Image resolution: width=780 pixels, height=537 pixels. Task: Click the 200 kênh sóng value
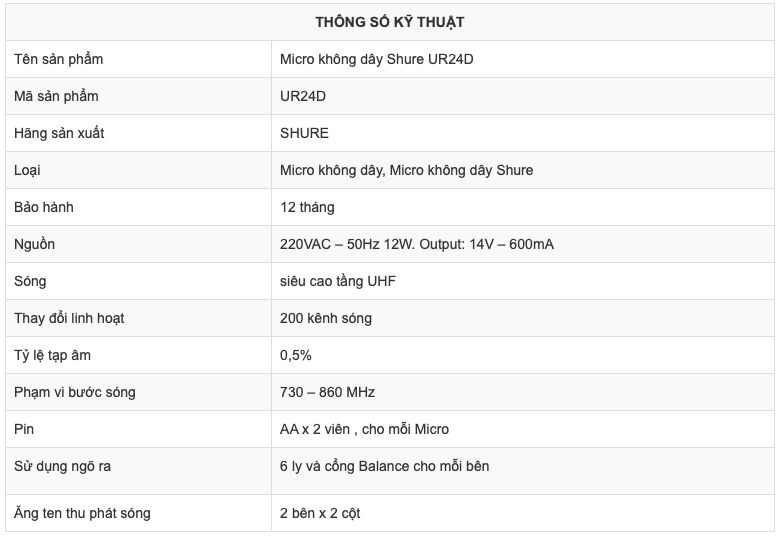[326, 318]
